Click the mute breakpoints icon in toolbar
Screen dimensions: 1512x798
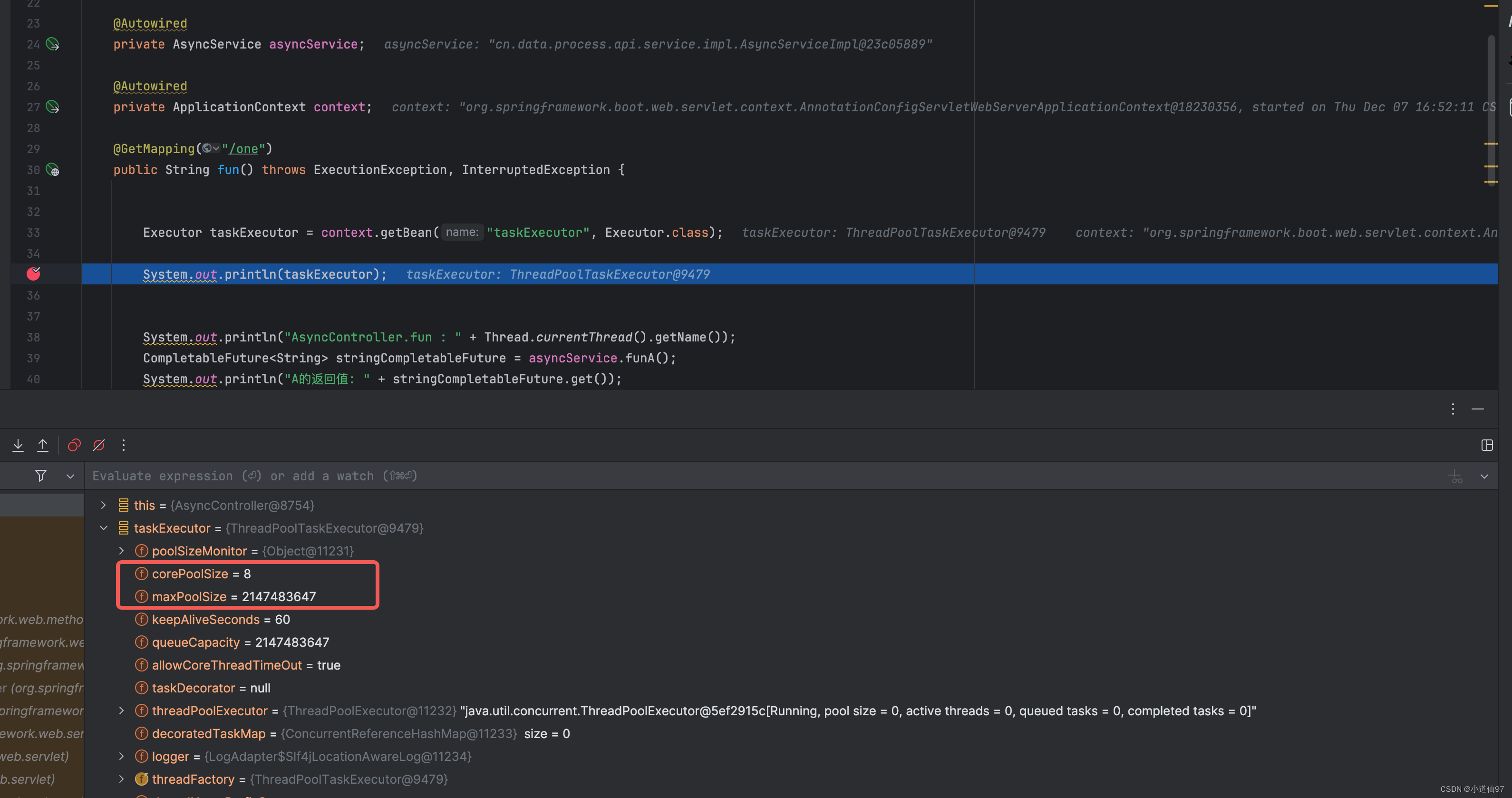point(98,445)
